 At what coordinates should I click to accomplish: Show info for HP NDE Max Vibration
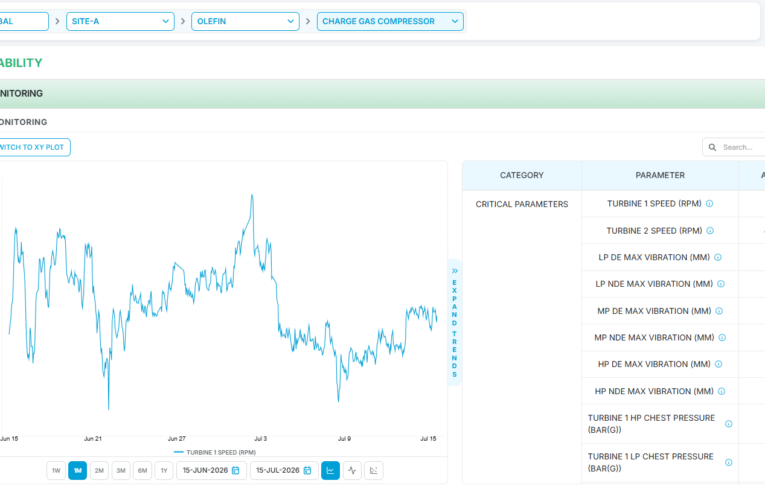pos(722,391)
